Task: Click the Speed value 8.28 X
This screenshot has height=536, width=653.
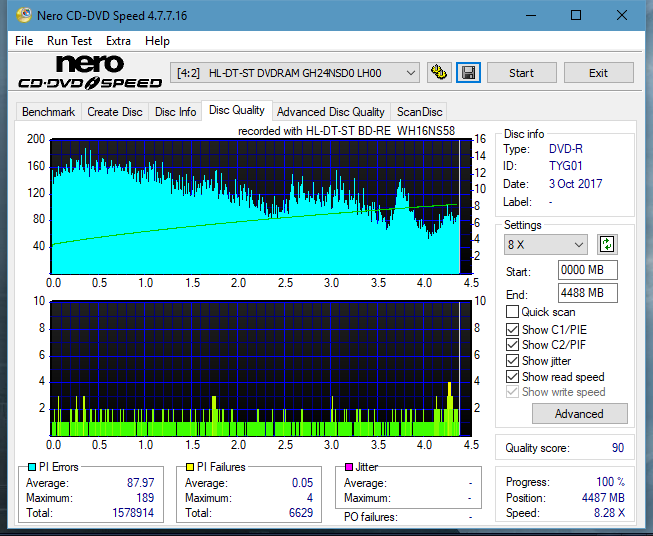Action: (x=610, y=513)
